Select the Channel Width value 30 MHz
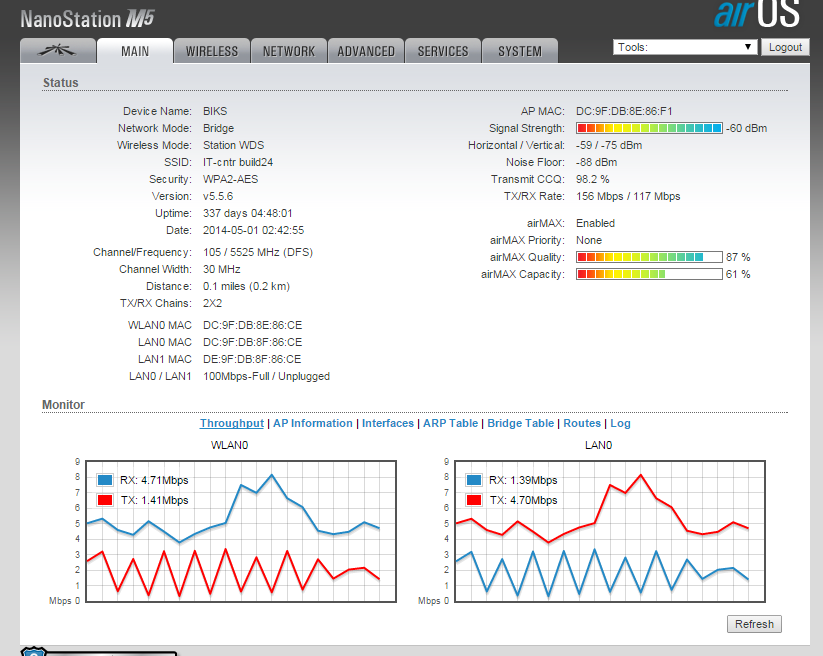Viewport: 823px width, 656px height. coord(221,269)
